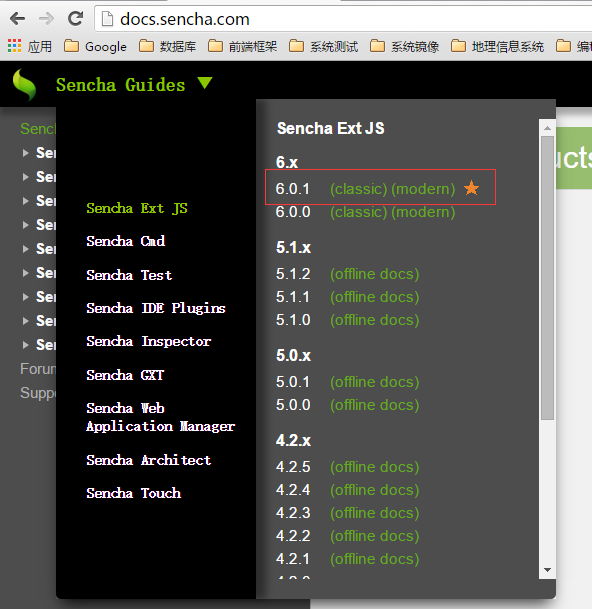Select Sencha Cmd in product menu
The width and height of the screenshot is (592, 609).
126,241
